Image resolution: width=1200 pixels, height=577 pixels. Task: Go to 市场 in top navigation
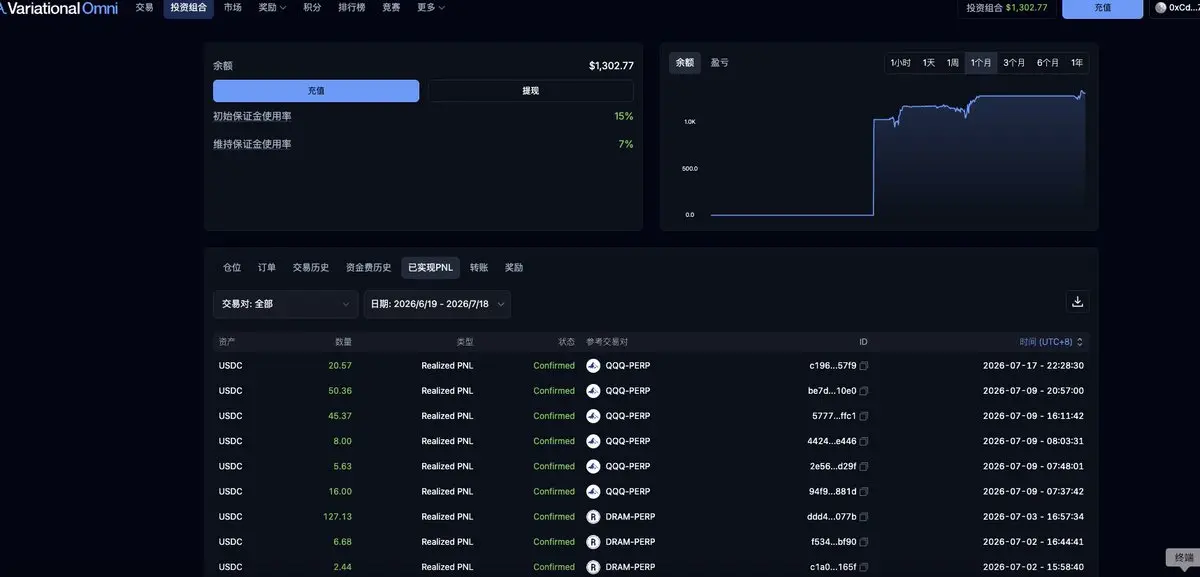pos(233,8)
